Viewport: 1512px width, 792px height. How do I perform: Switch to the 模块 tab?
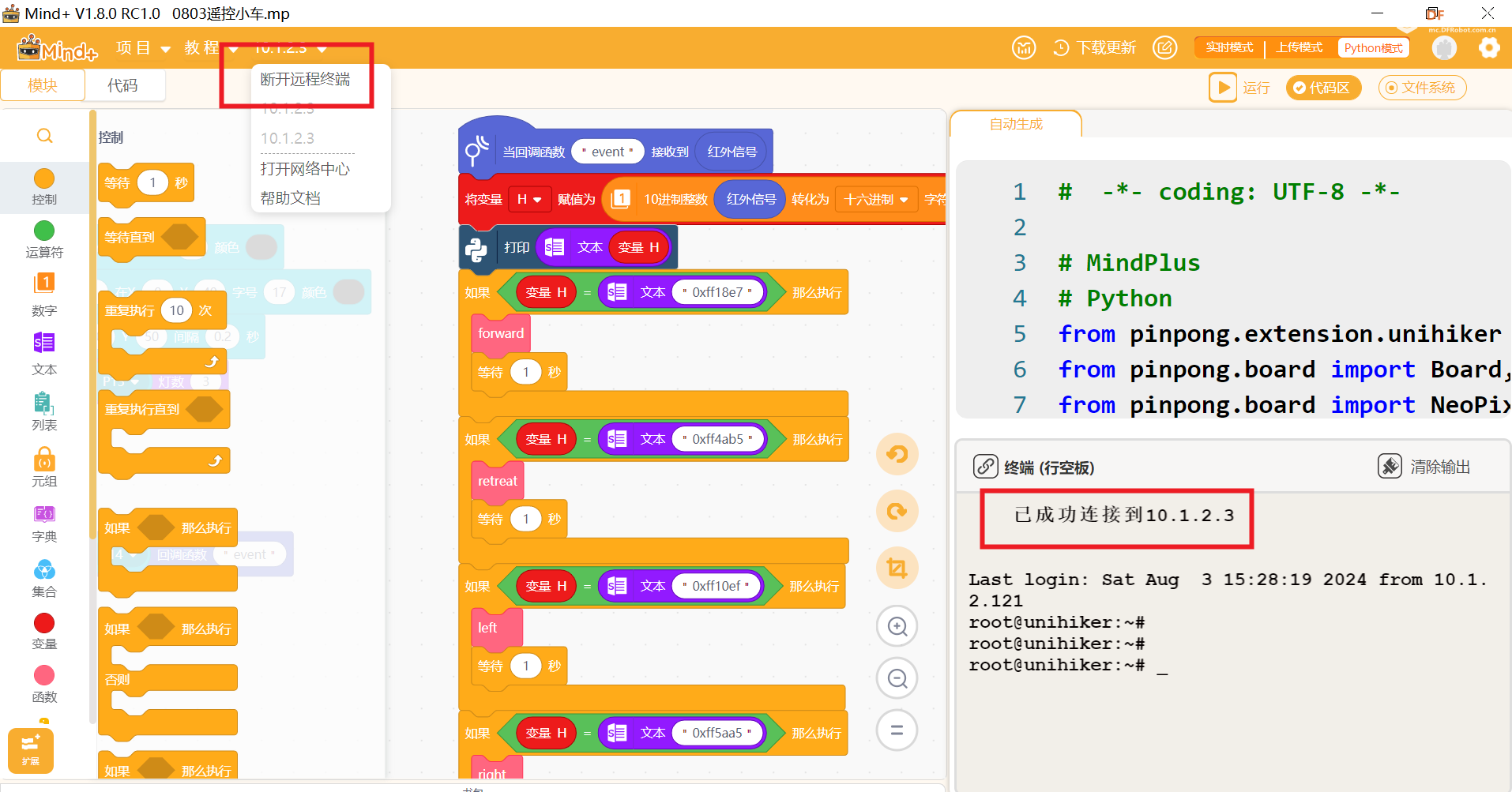click(x=43, y=85)
